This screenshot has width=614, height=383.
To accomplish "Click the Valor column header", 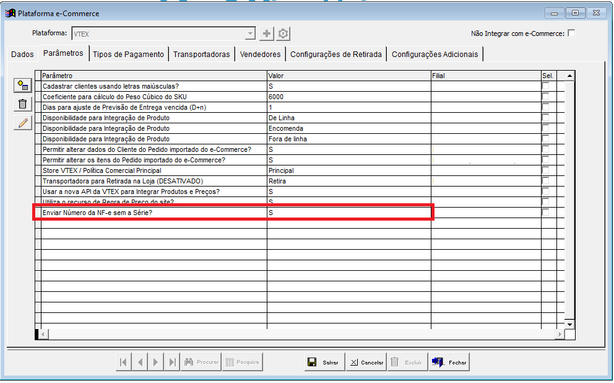I will click(x=349, y=76).
